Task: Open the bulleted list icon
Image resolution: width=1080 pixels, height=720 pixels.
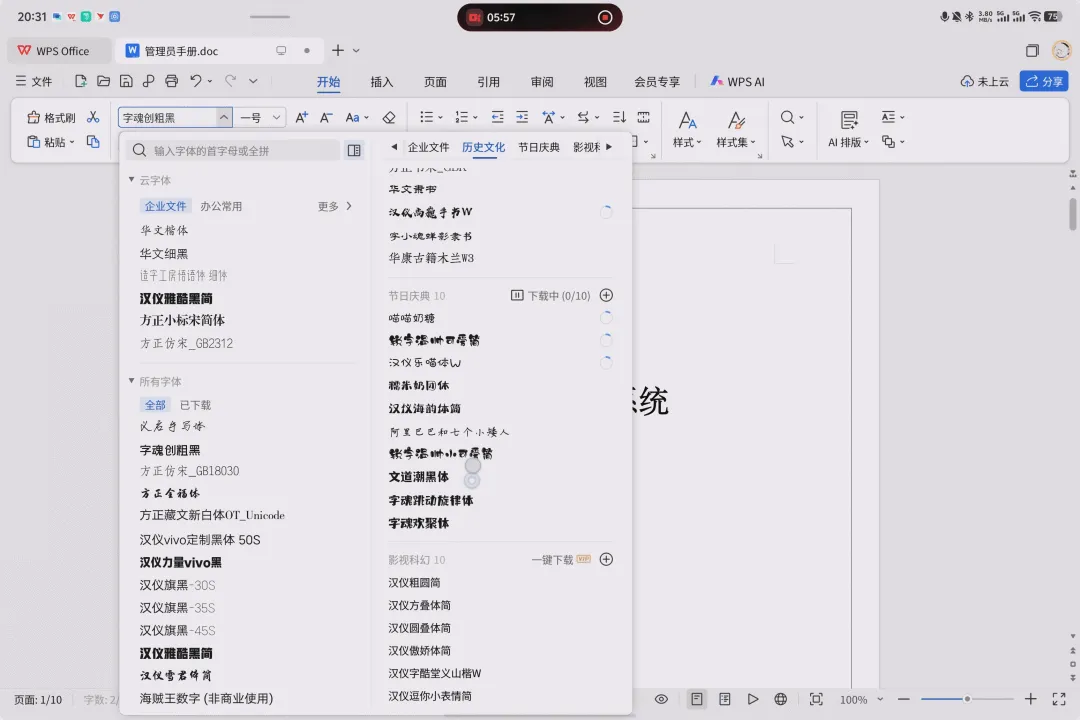Action: (x=426, y=117)
